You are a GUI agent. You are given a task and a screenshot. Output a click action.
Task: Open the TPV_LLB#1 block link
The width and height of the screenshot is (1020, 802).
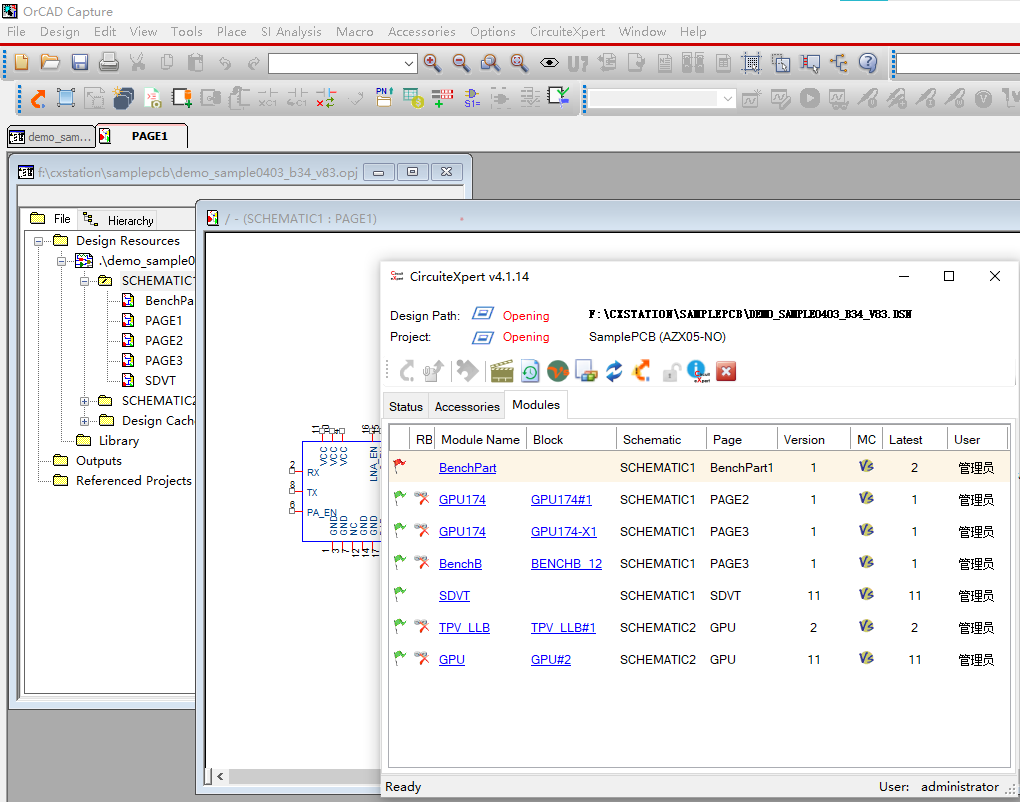click(563, 628)
